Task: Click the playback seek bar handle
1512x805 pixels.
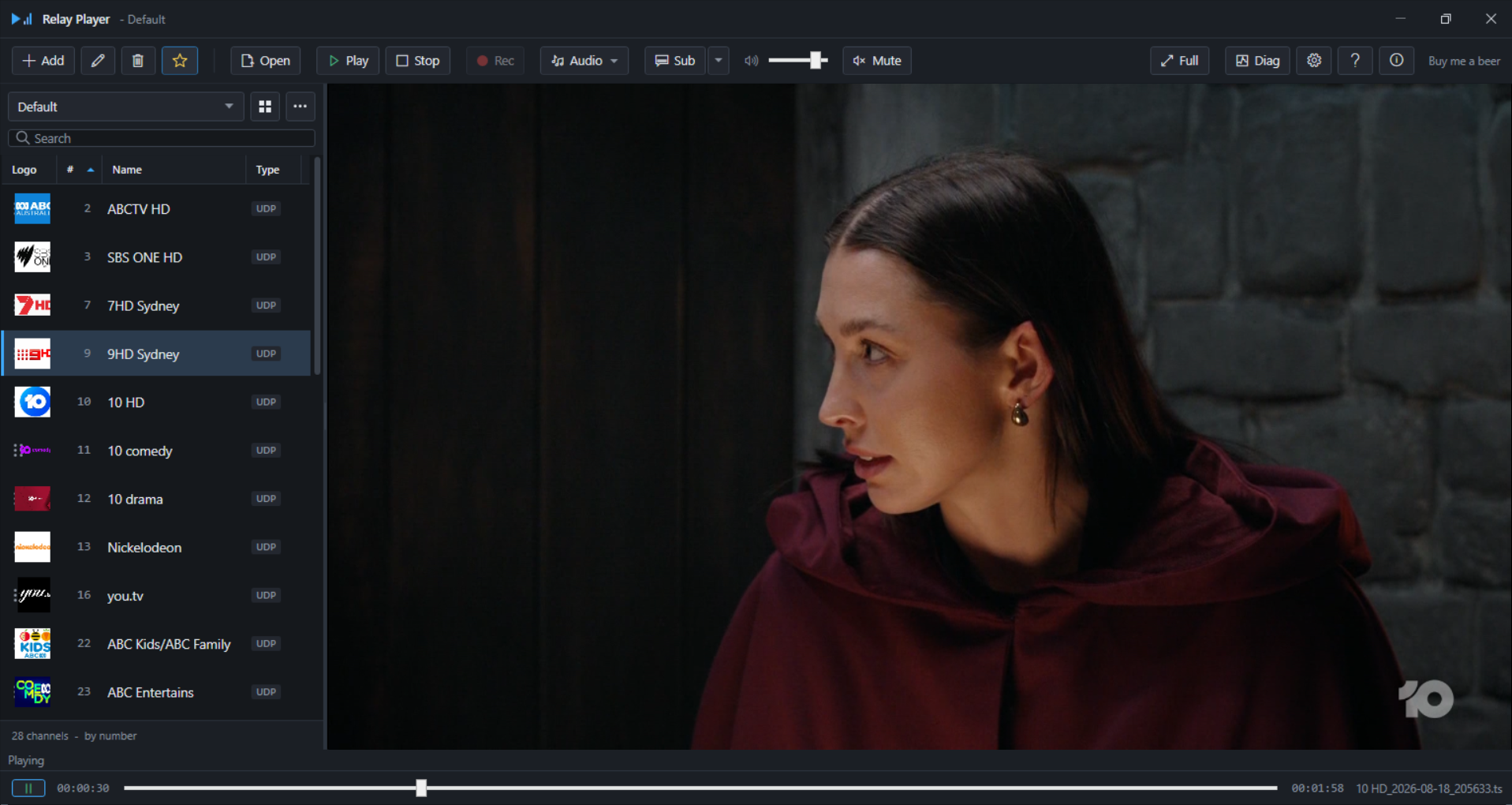Action: [x=421, y=788]
